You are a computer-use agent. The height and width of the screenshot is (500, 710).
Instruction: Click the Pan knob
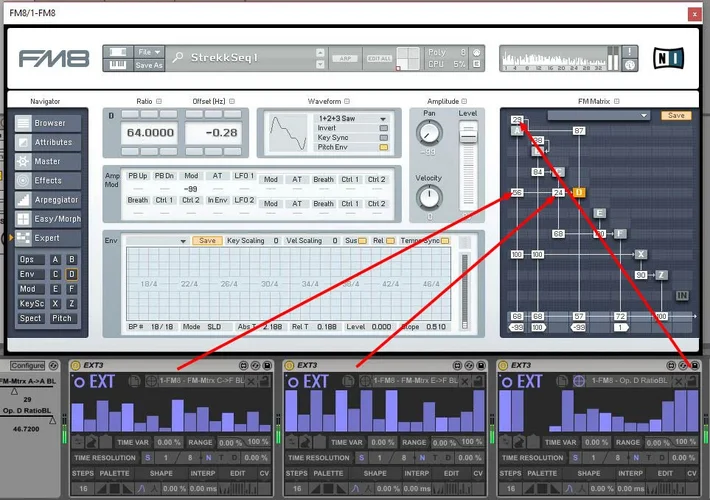[x=429, y=133]
